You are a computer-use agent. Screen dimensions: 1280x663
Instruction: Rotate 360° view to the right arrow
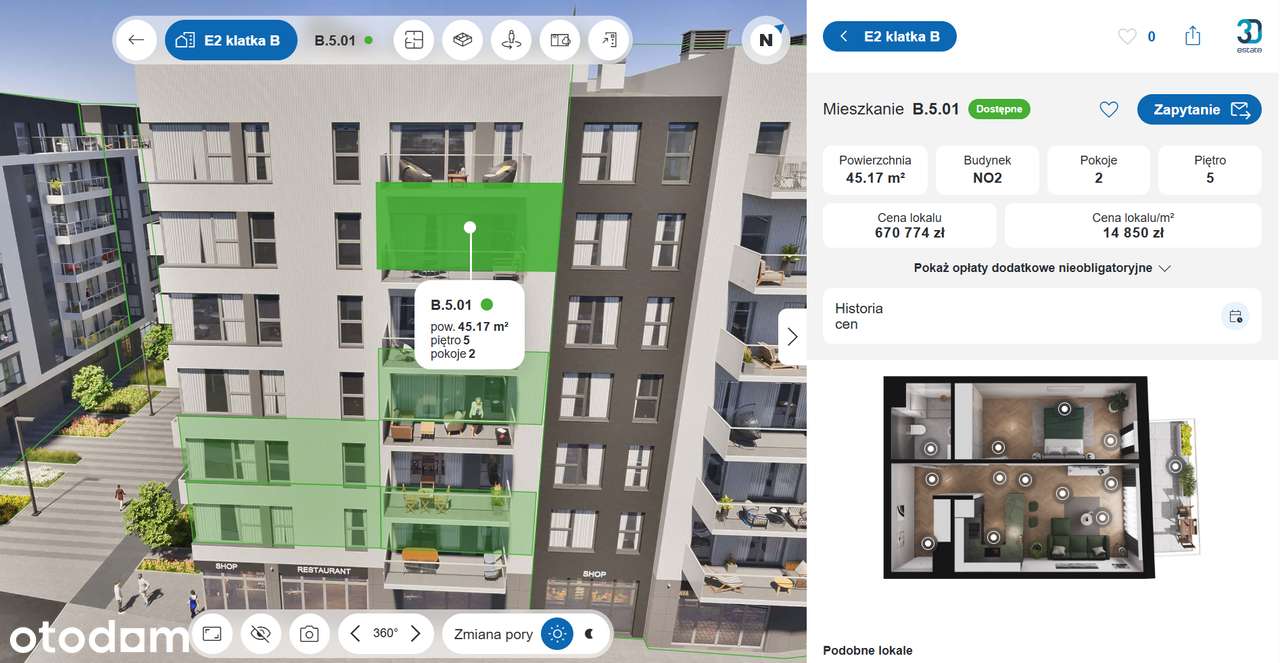[415, 633]
